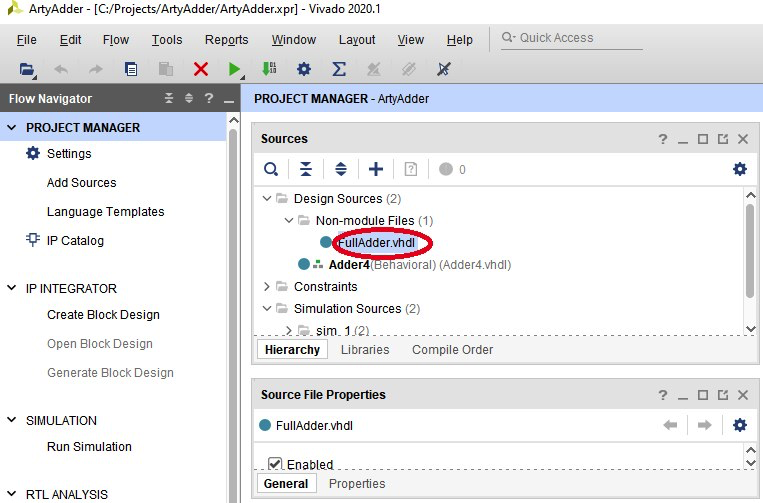Click Run Simulation
The height and width of the screenshot is (503, 763).
(89, 447)
